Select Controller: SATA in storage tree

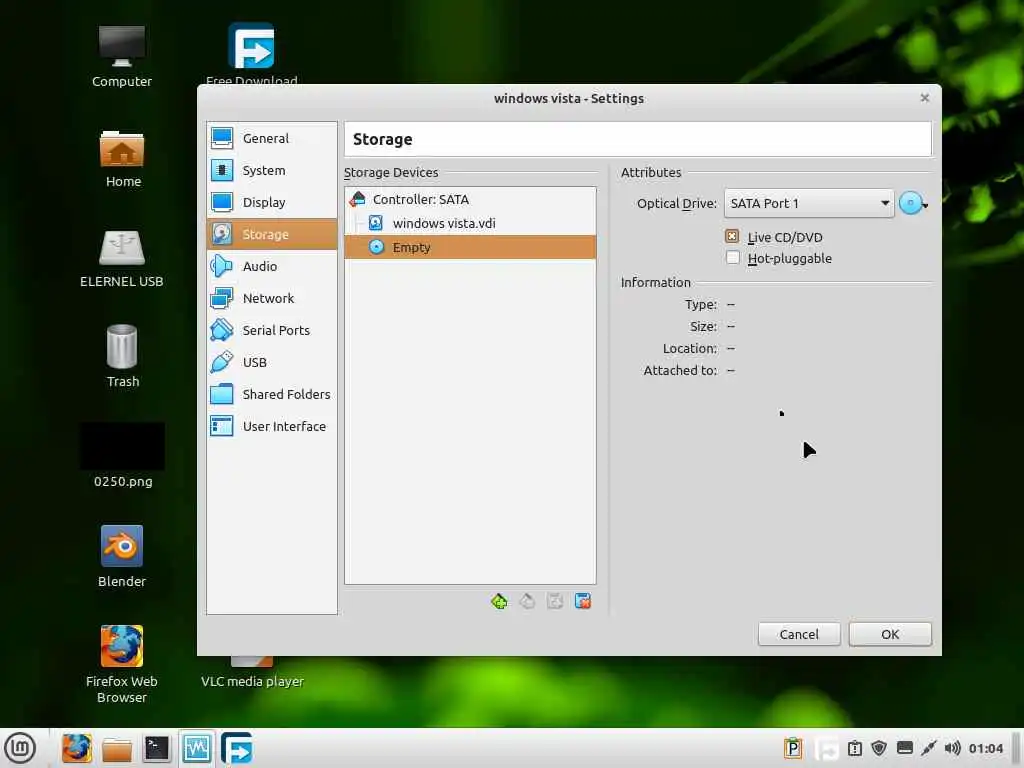point(470,199)
